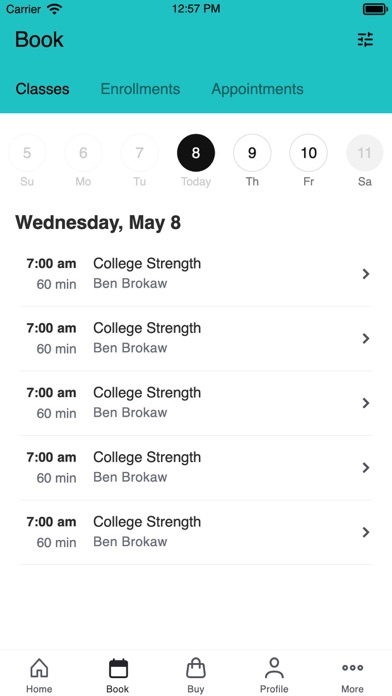Open the More three-dots icon
The height and width of the screenshot is (696, 392).
352,668
